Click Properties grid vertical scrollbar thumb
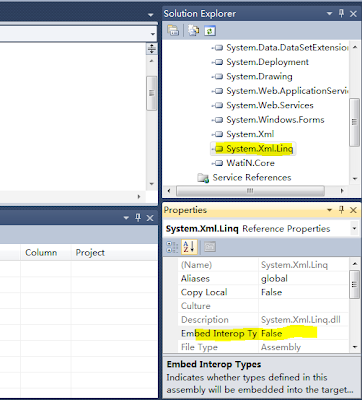Viewport: 362px width, 400px height. coord(354,284)
